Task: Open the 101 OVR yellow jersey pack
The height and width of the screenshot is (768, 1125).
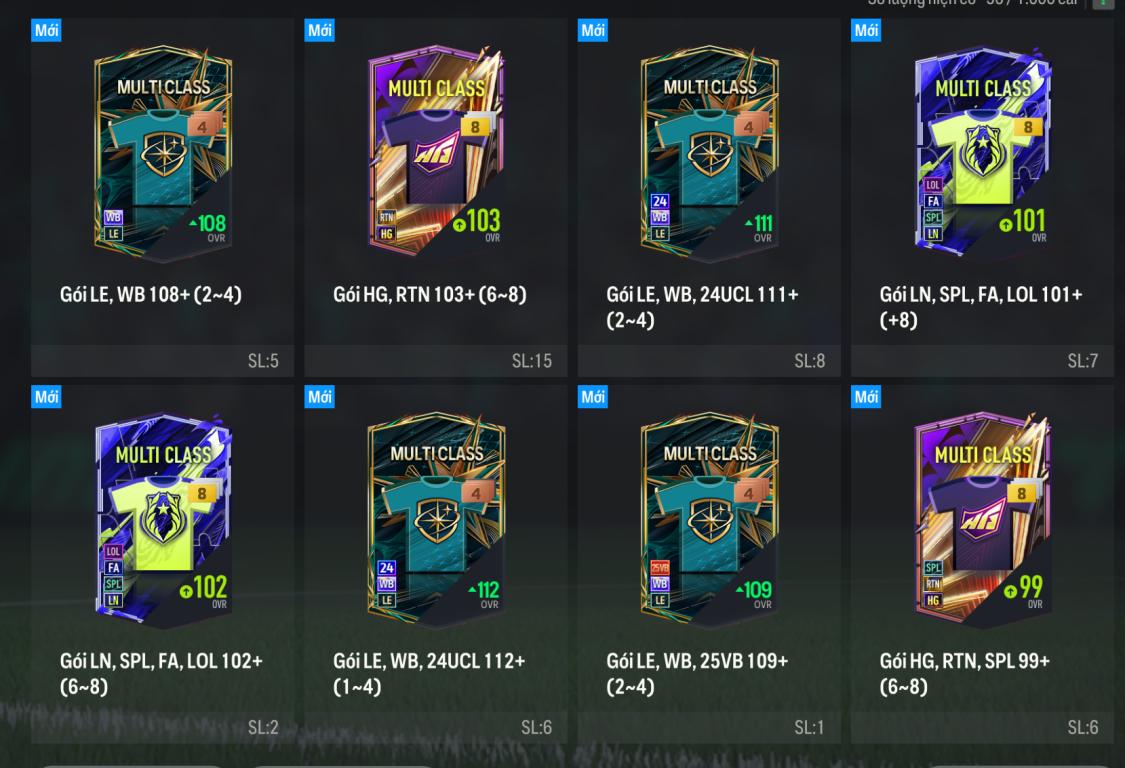Action: tap(983, 151)
